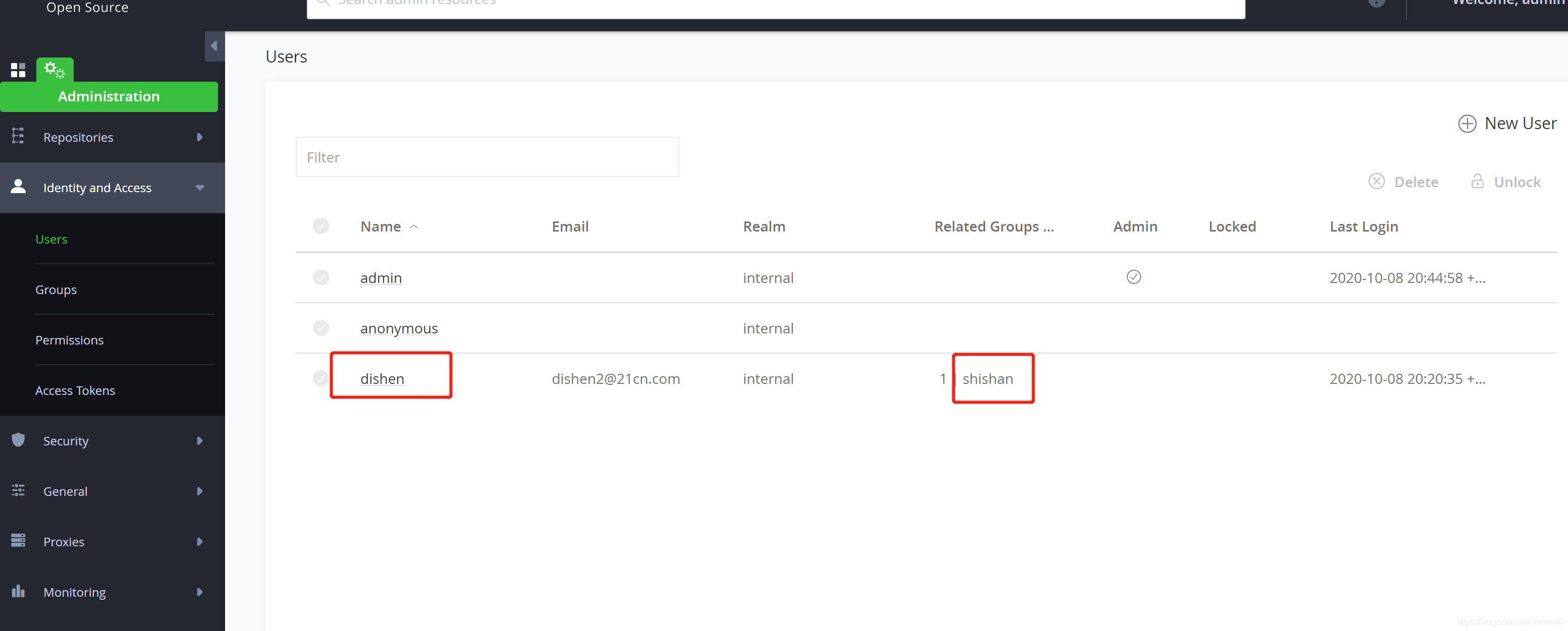Viewport: 1568px width, 631px height.
Task: Open Access Tokens menu item
Action: click(x=75, y=390)
